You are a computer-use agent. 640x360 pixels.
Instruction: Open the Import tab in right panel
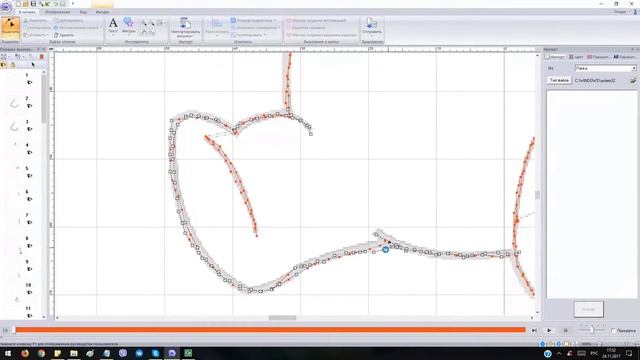pos(555,57)
